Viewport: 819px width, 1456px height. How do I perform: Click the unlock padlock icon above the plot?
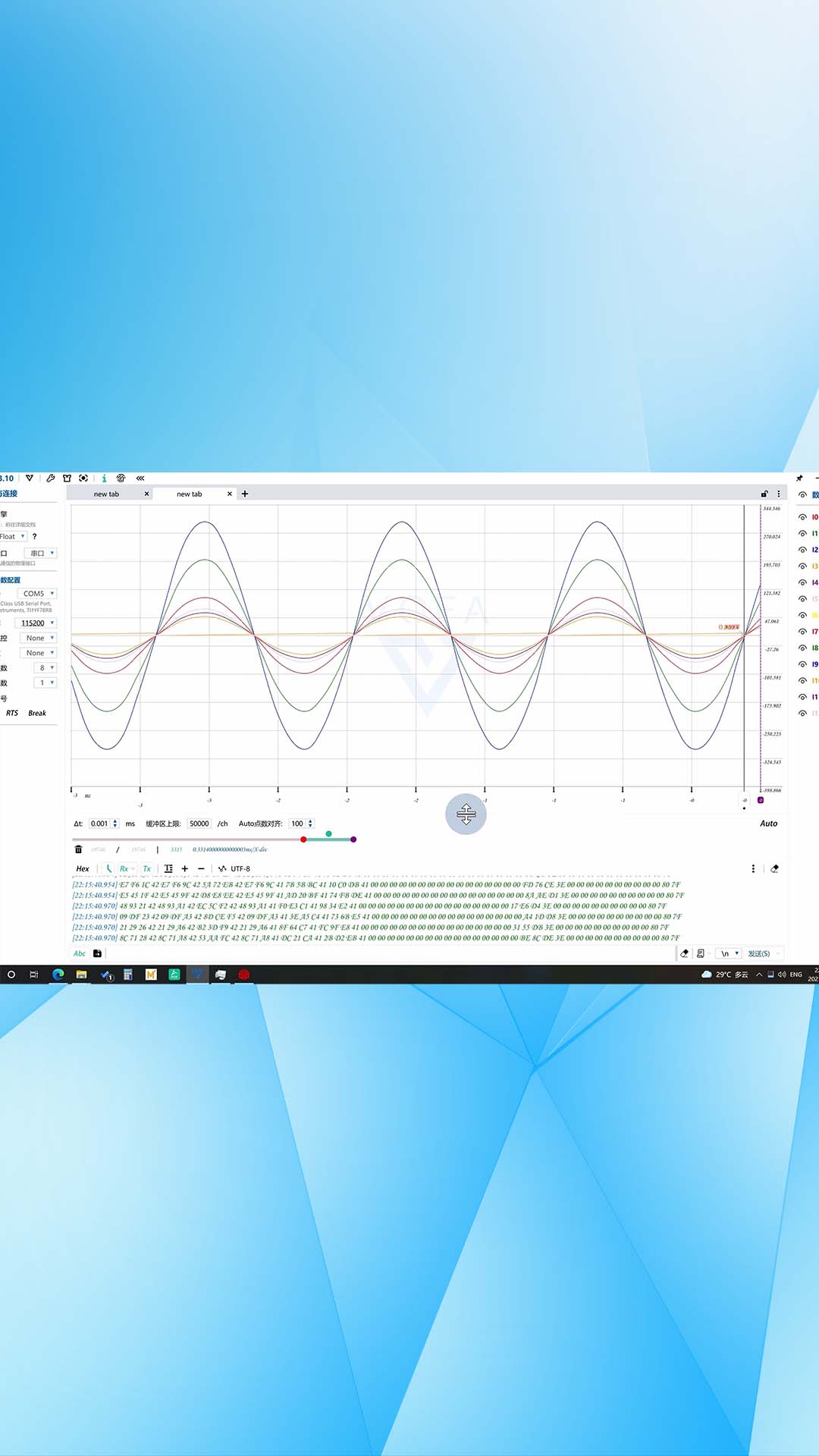point(764,494)
